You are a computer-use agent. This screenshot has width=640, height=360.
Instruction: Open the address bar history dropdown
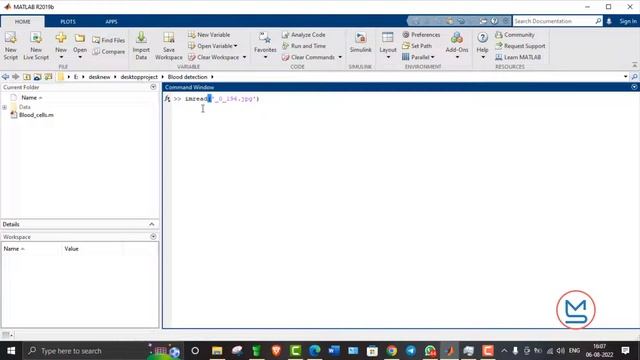(x=625, y=77)
